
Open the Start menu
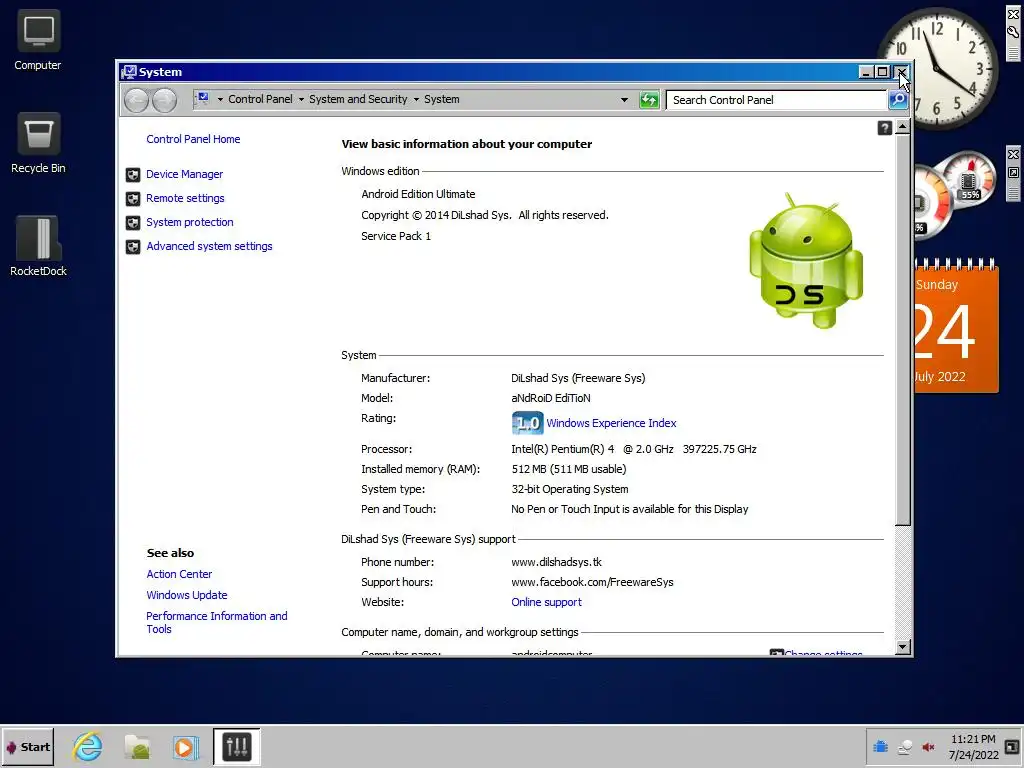27,746
